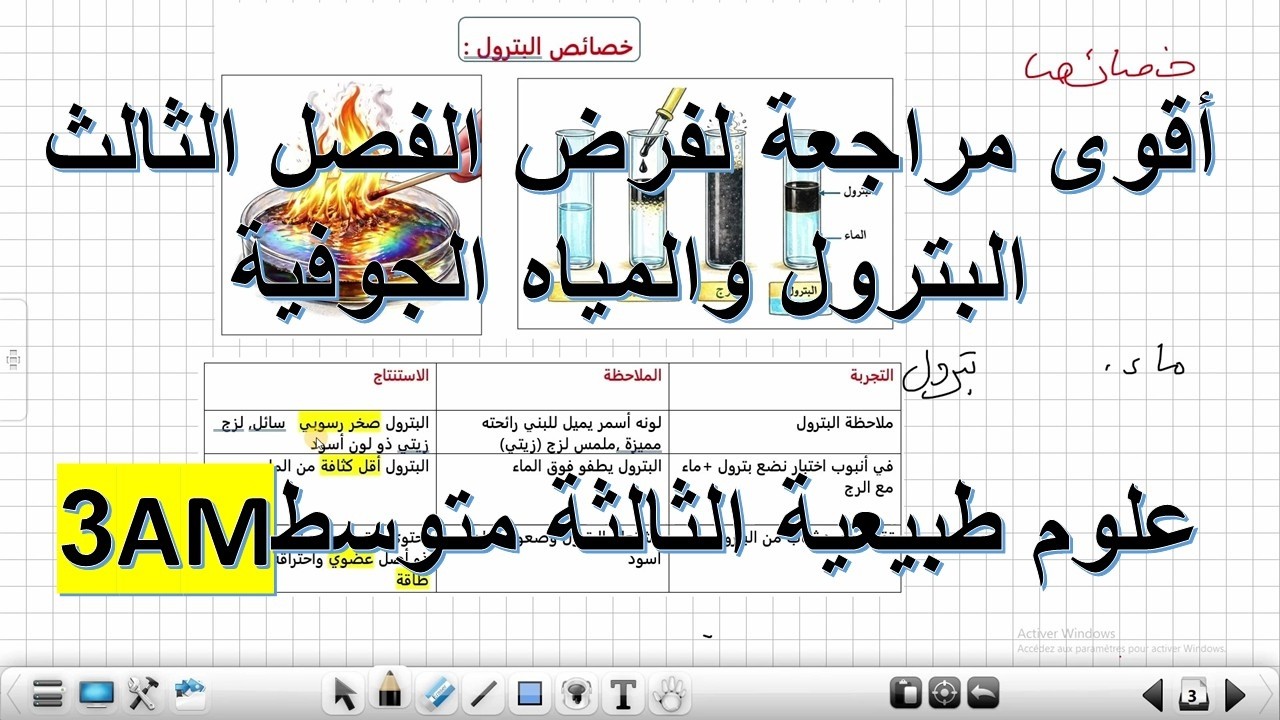Click the yellow 3AM label

coord(166,530)
